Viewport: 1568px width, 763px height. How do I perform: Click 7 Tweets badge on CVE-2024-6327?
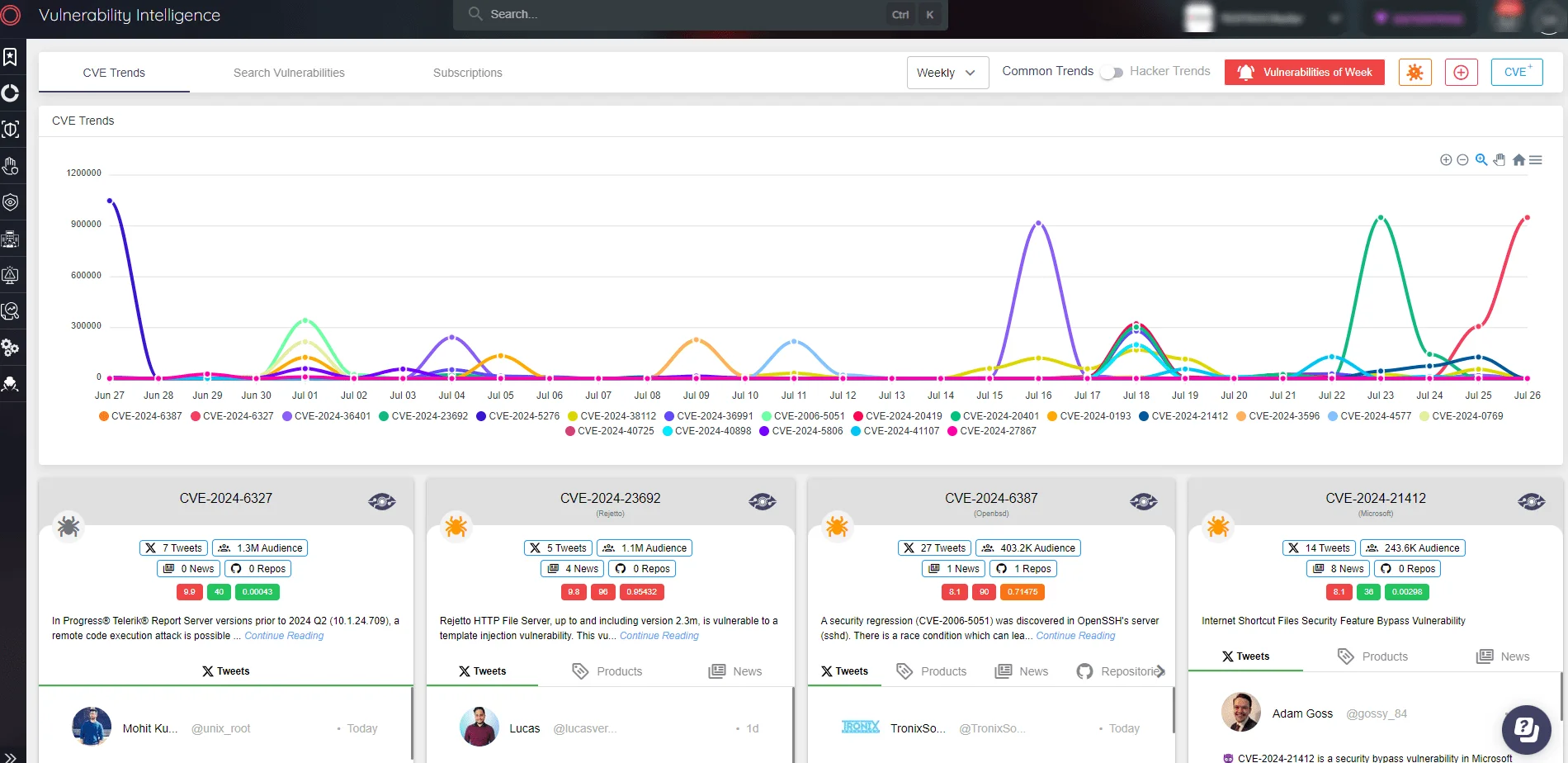[x=173, y=548]
